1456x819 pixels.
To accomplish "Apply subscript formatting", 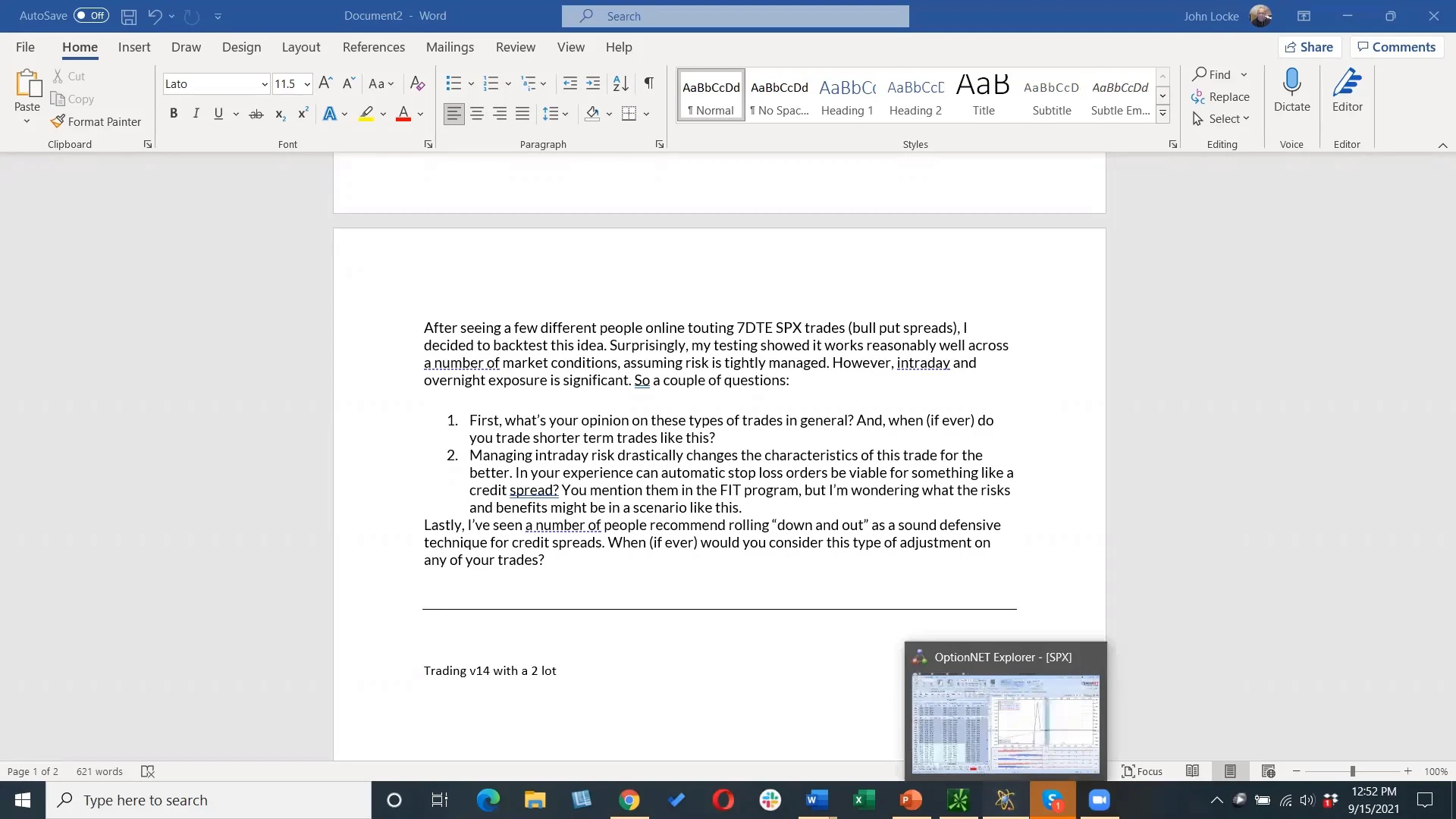I will click(280, 114).
